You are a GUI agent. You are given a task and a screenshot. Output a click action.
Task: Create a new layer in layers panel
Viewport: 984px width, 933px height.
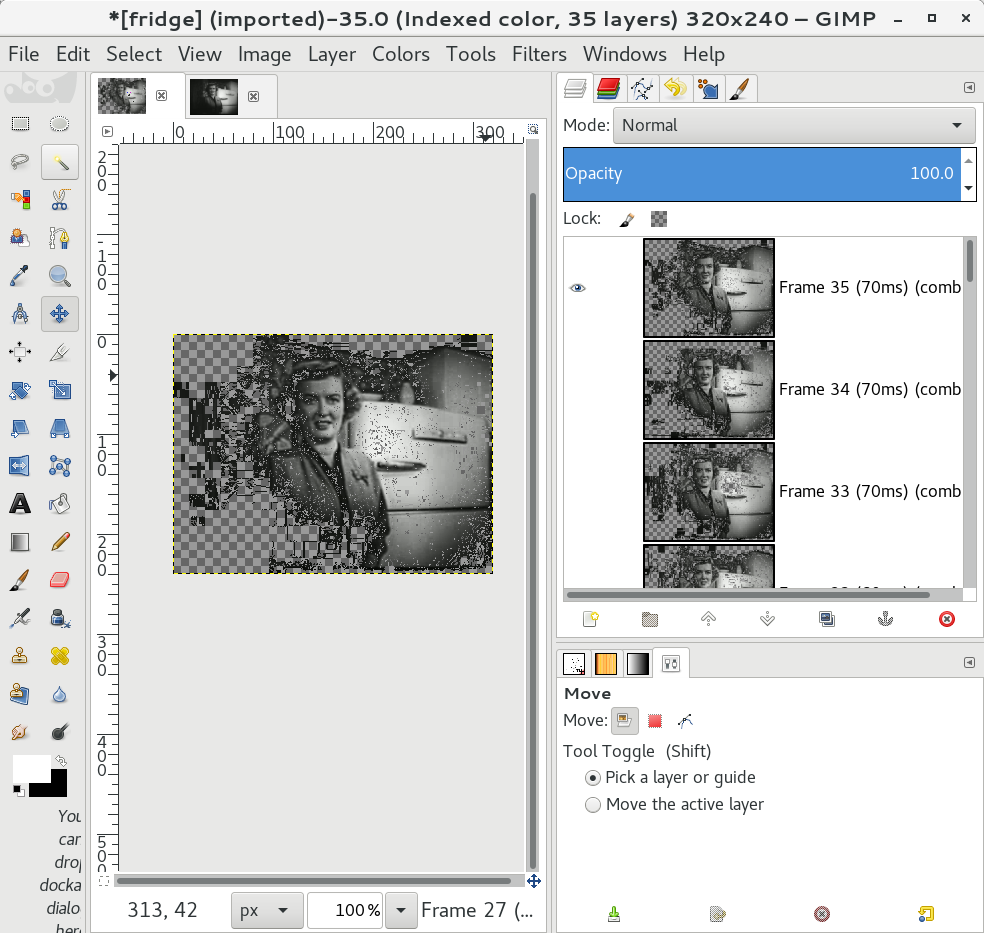[590, 619]
